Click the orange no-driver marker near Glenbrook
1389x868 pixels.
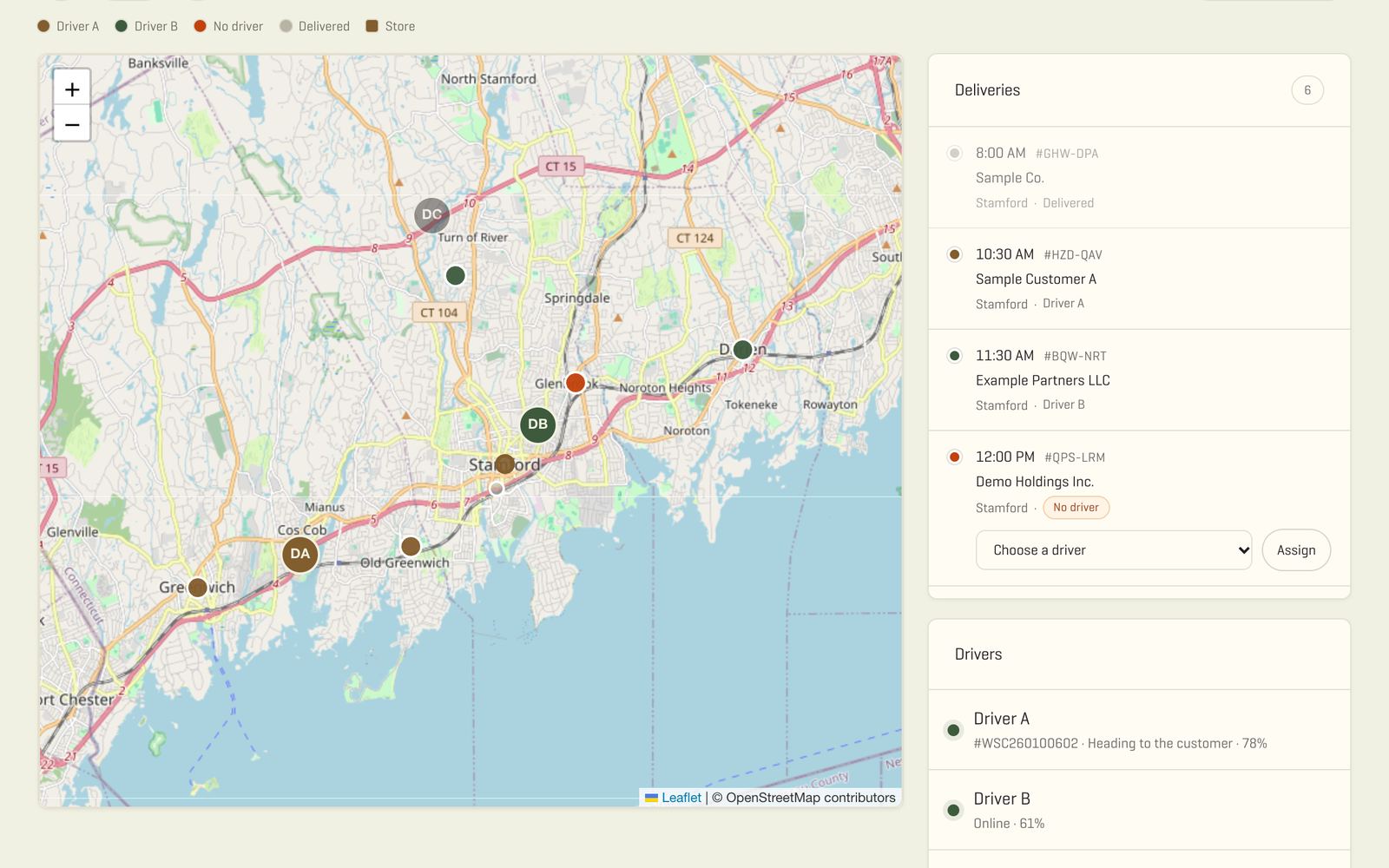tap(575, 383)
